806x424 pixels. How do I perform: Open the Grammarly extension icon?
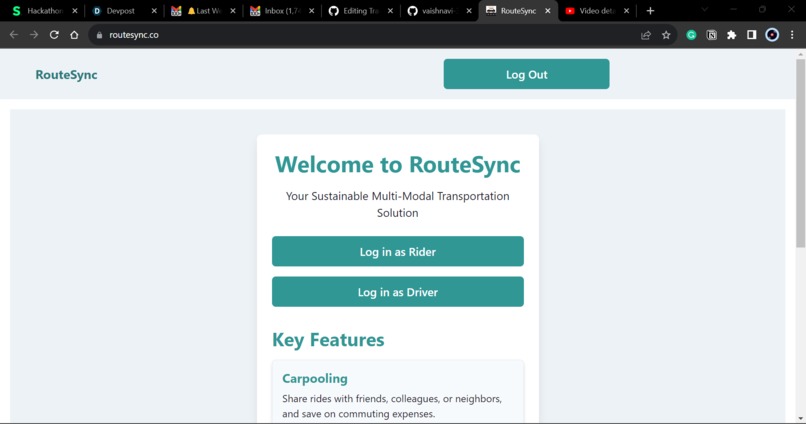[691, 35]
